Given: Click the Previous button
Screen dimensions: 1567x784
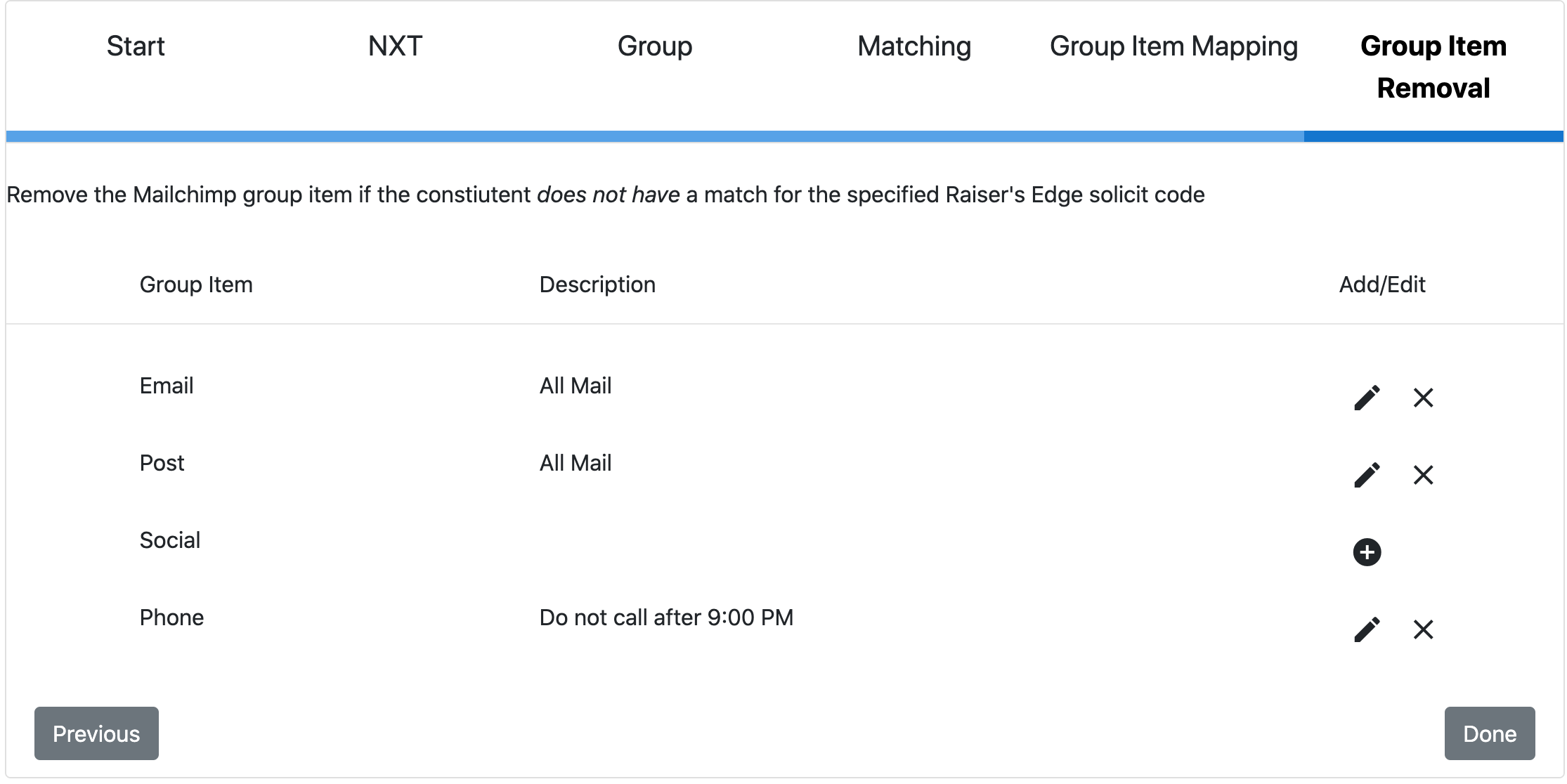Looking at the screenshot, I should pyautogui.click(x=96, y=733).
